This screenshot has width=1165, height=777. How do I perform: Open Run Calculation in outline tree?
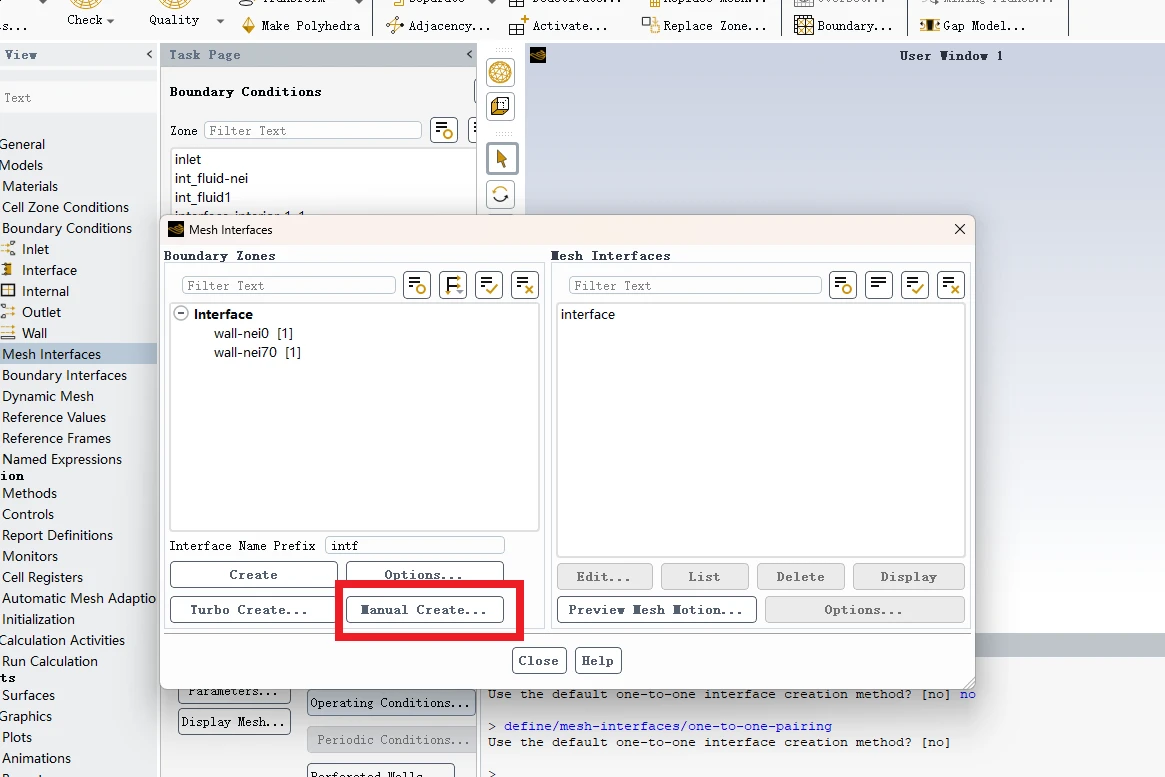tap(50, 661)
